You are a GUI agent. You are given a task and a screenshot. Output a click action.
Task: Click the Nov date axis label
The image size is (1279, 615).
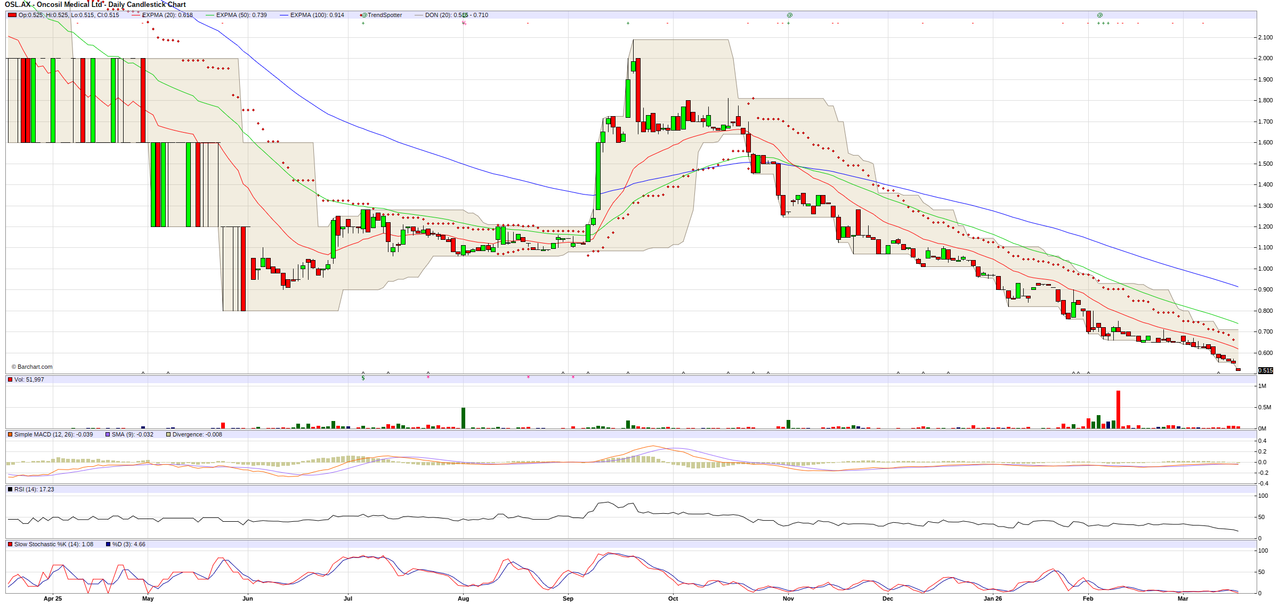(788, 599)
